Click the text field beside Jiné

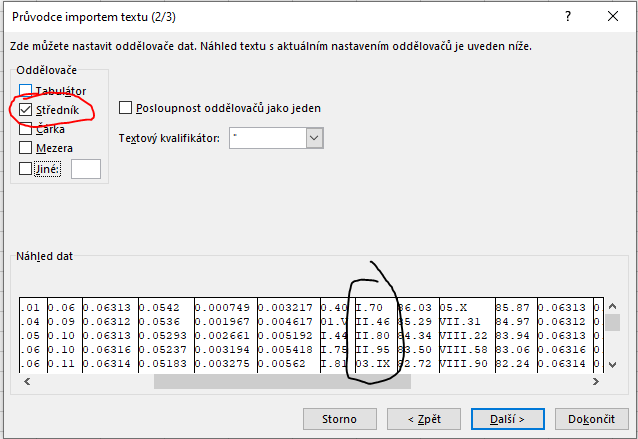86,169
